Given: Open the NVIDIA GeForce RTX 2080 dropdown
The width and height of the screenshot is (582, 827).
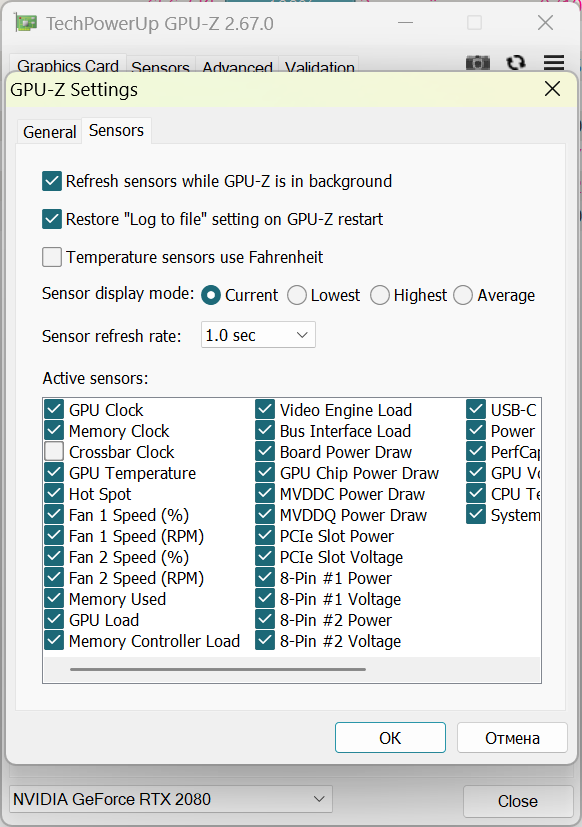Looking at the screenshot, I should pyautogui.click(x=170, y=800).
